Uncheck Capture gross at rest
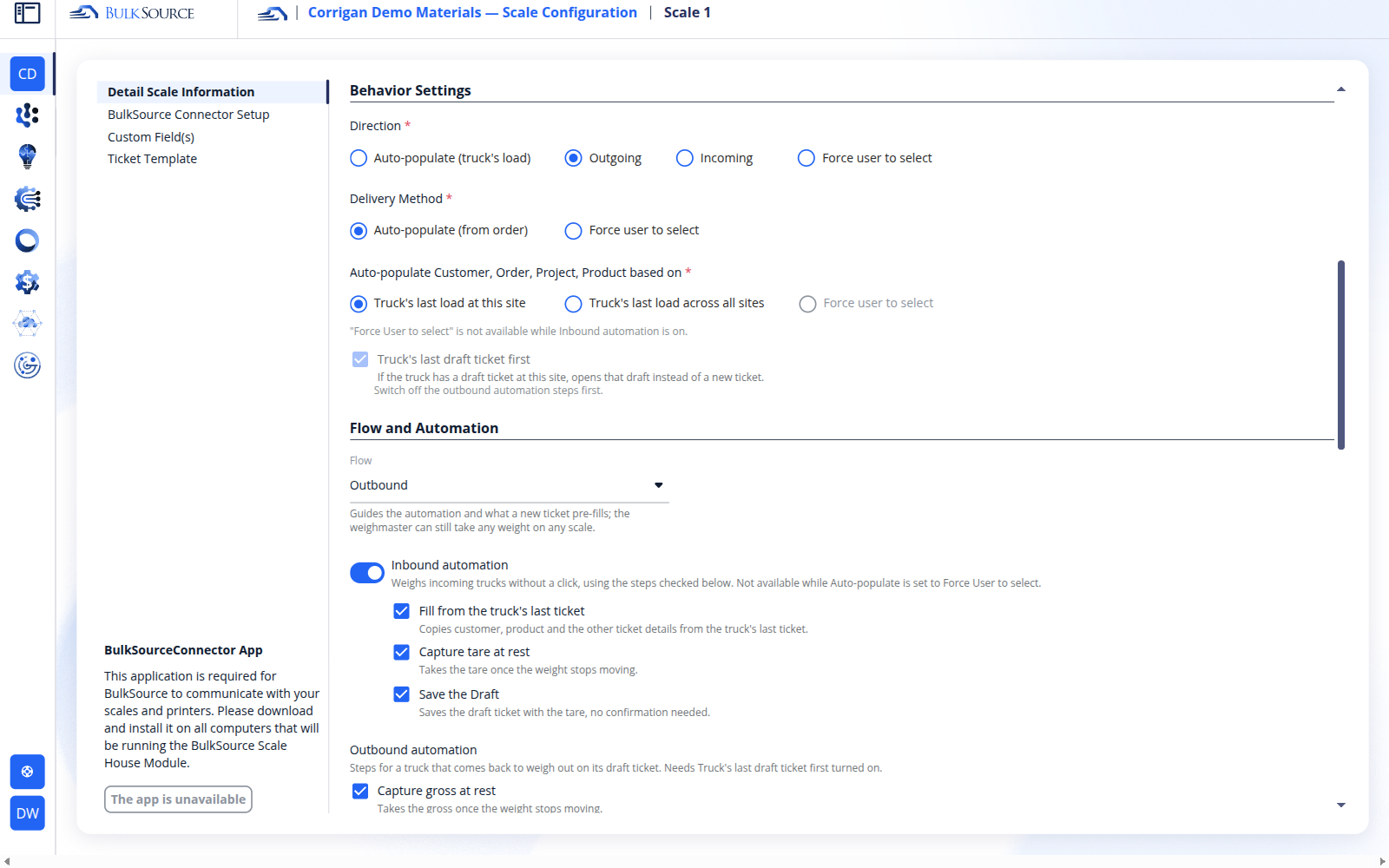The width and height of the screenshot is (1389, 868). [360, 791]
